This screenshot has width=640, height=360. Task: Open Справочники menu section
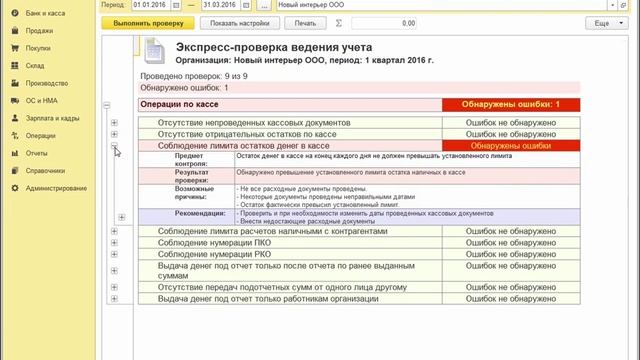[45, 171]
